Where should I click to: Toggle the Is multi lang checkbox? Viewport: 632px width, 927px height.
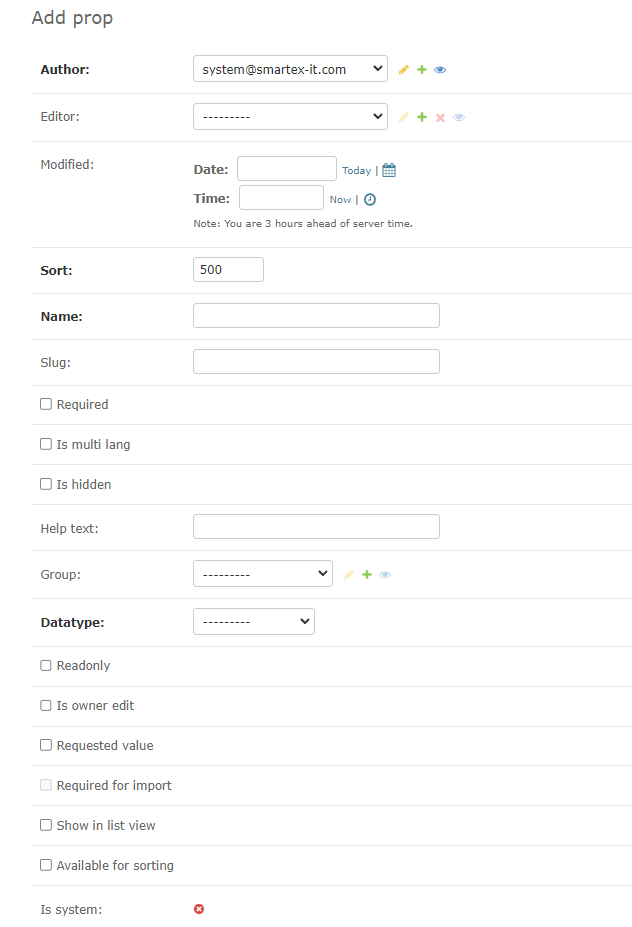[x=46, y=444]
